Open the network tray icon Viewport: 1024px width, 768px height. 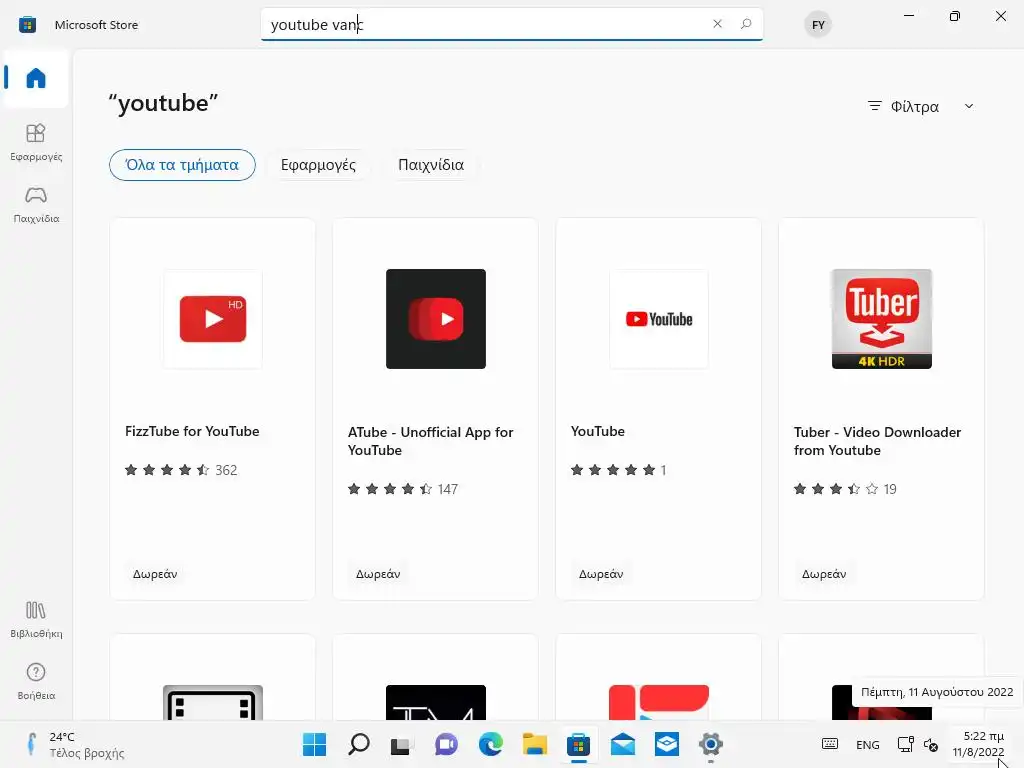905,744
